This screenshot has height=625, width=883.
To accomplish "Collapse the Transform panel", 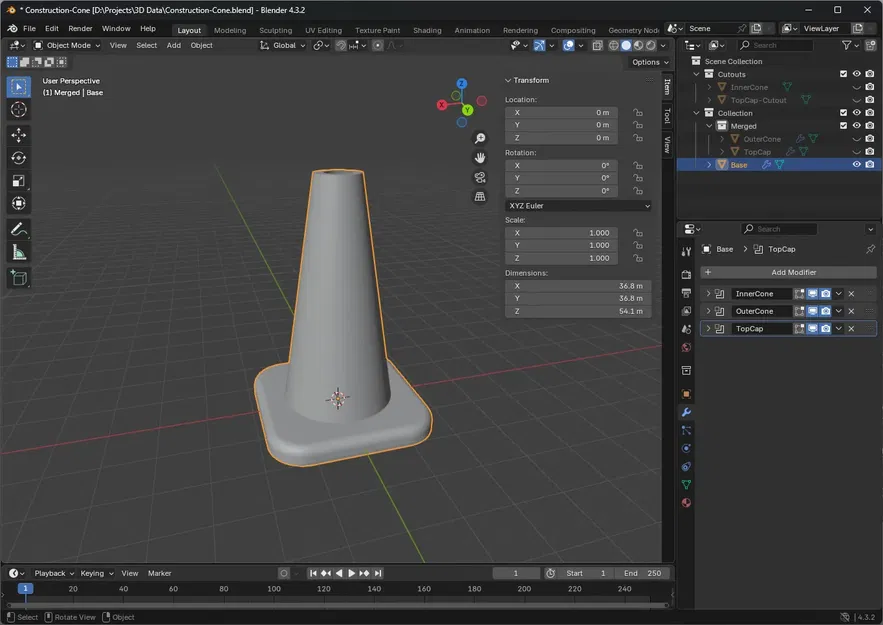I will click(508, 80).
